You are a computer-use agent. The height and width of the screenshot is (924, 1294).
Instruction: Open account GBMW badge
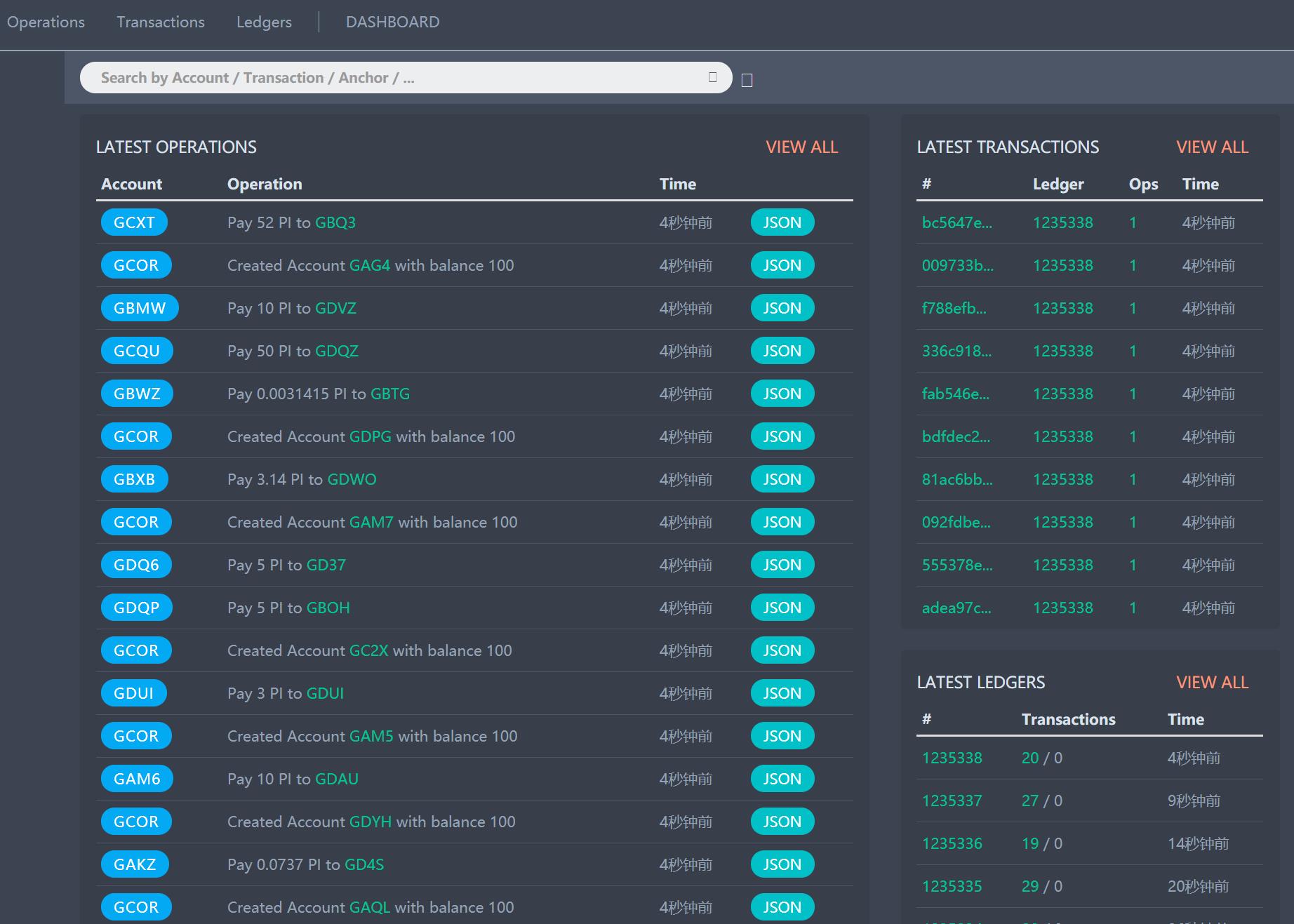point(140,308)
